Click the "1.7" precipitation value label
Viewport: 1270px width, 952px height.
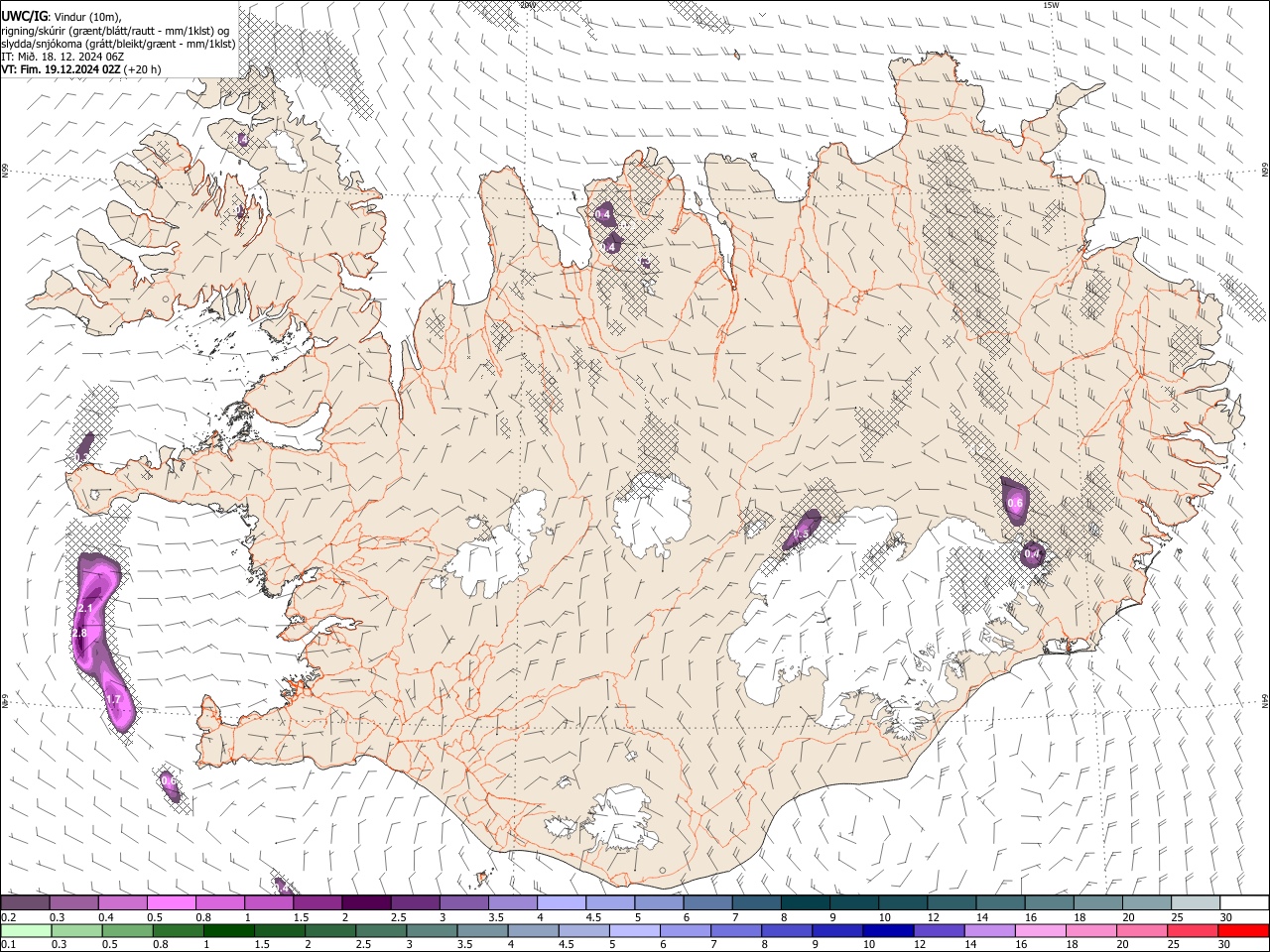113,699
